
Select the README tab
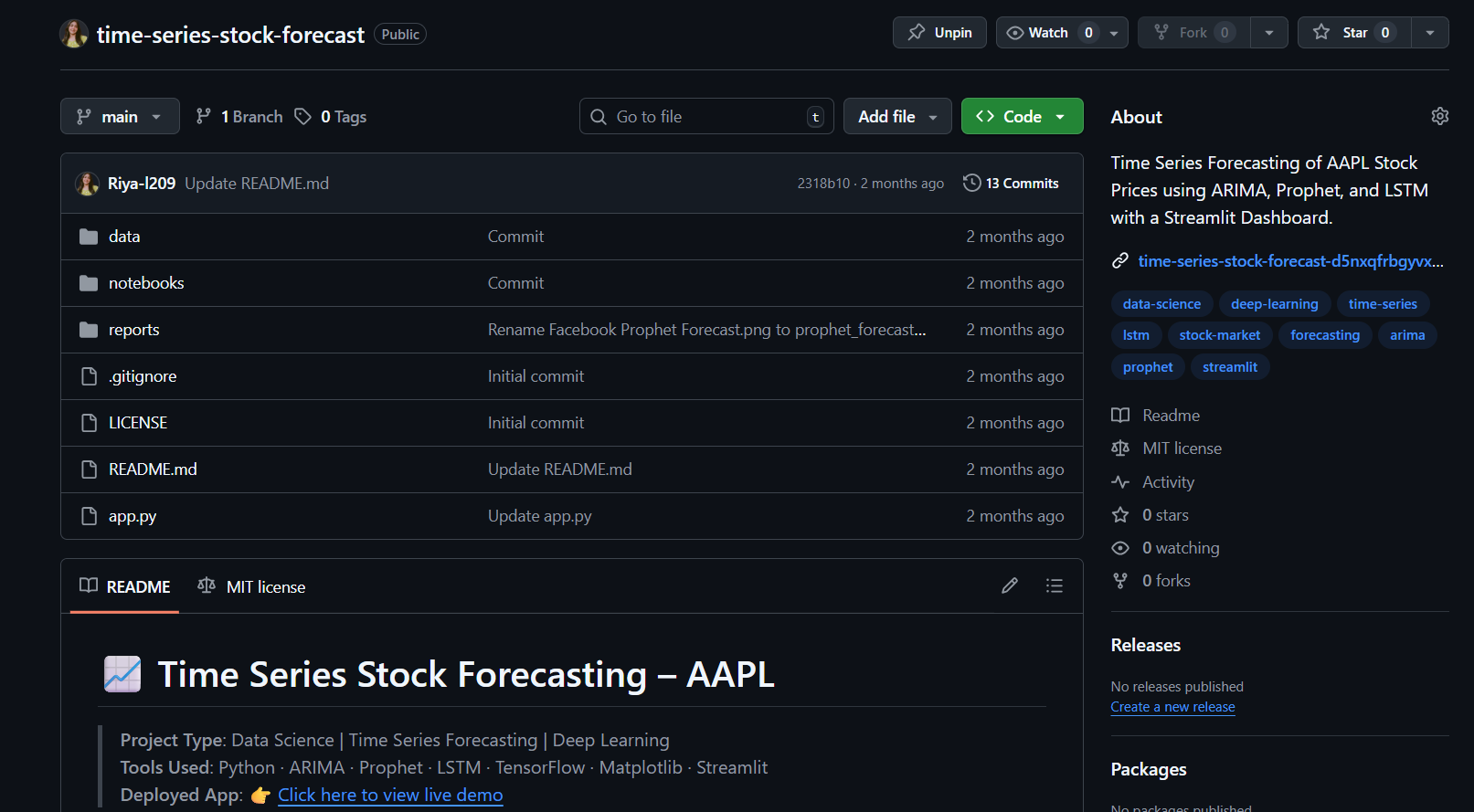coord(125,586)
